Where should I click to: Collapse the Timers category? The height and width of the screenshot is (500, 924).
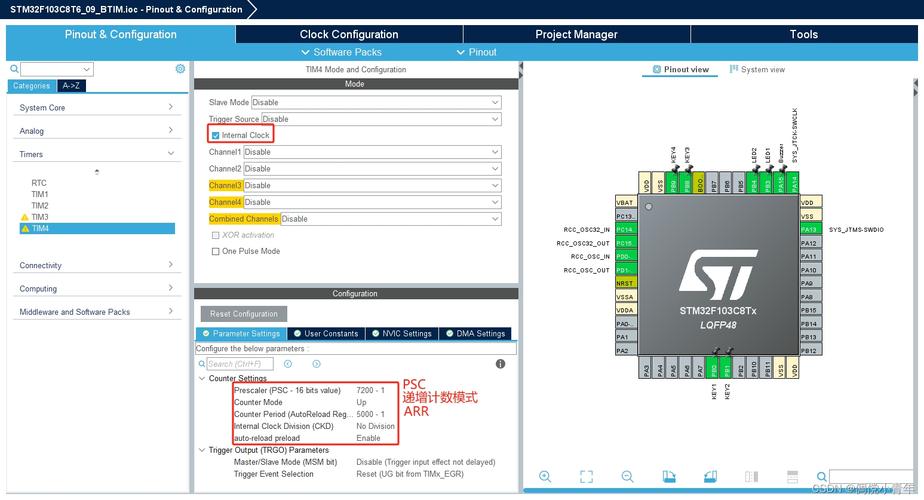click(x=96, y=154)
